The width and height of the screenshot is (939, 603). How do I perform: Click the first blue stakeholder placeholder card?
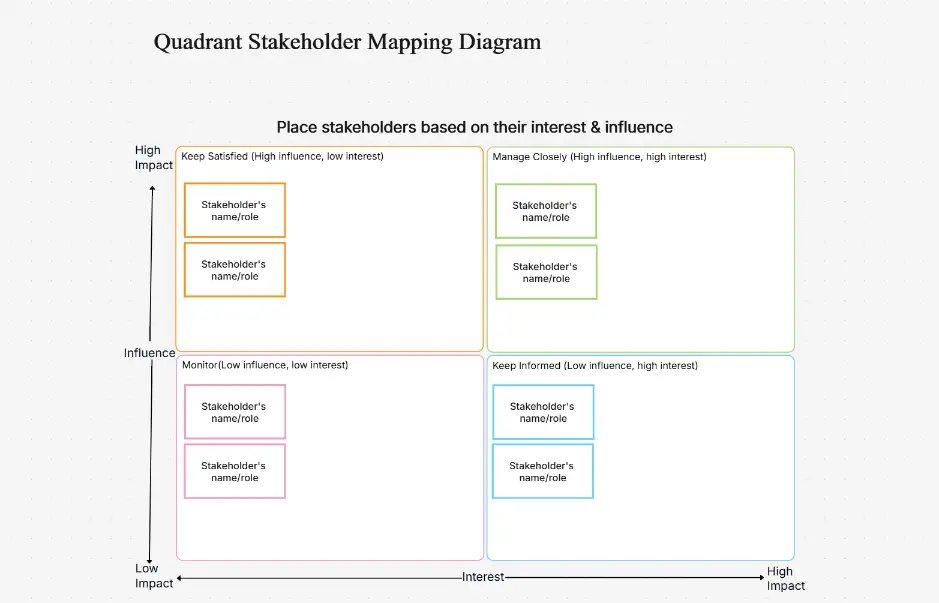pyautogui.click(x=543, y=412)
